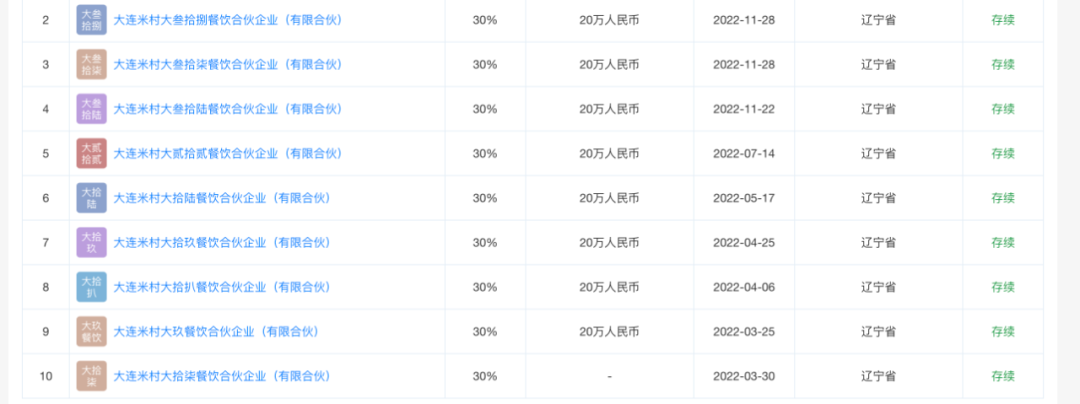This screenshot has width=1080, height=404.
Task: Click the 大玖餐饮 logo icon
Action: tap(92, 332)
